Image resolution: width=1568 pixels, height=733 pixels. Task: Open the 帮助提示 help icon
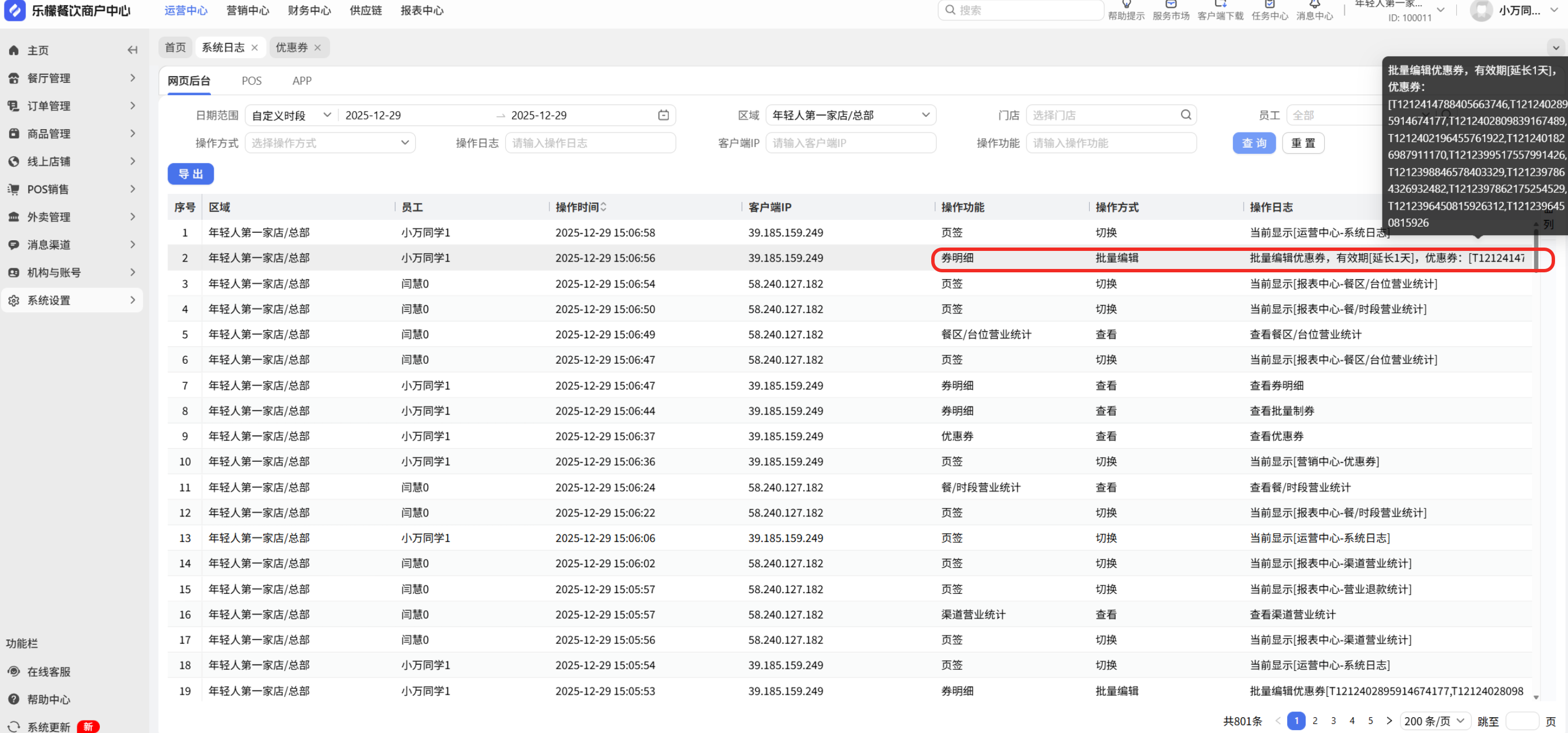pyautogui.click(x=1126, y=5)
